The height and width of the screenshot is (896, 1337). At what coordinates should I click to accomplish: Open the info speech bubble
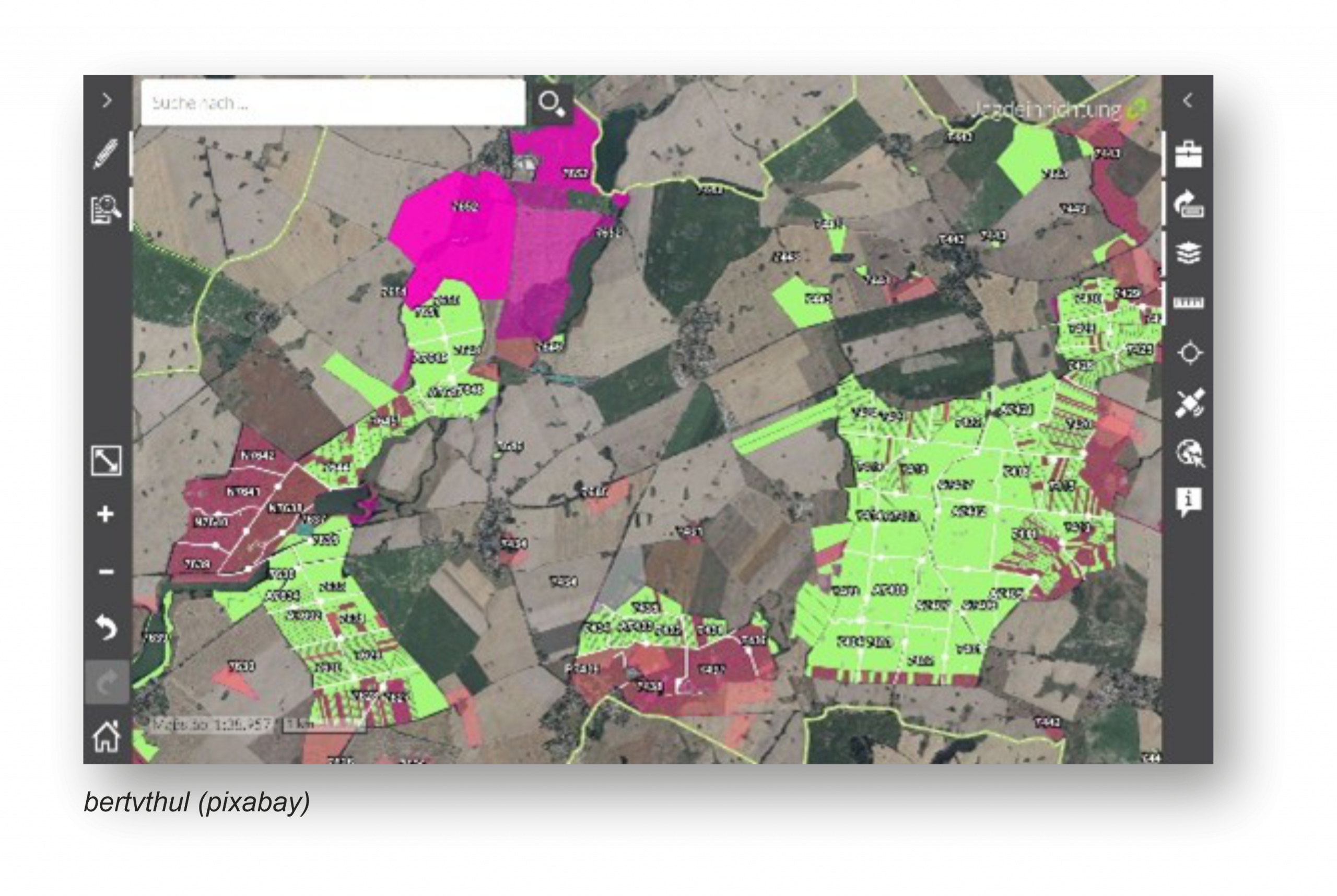1188,501
